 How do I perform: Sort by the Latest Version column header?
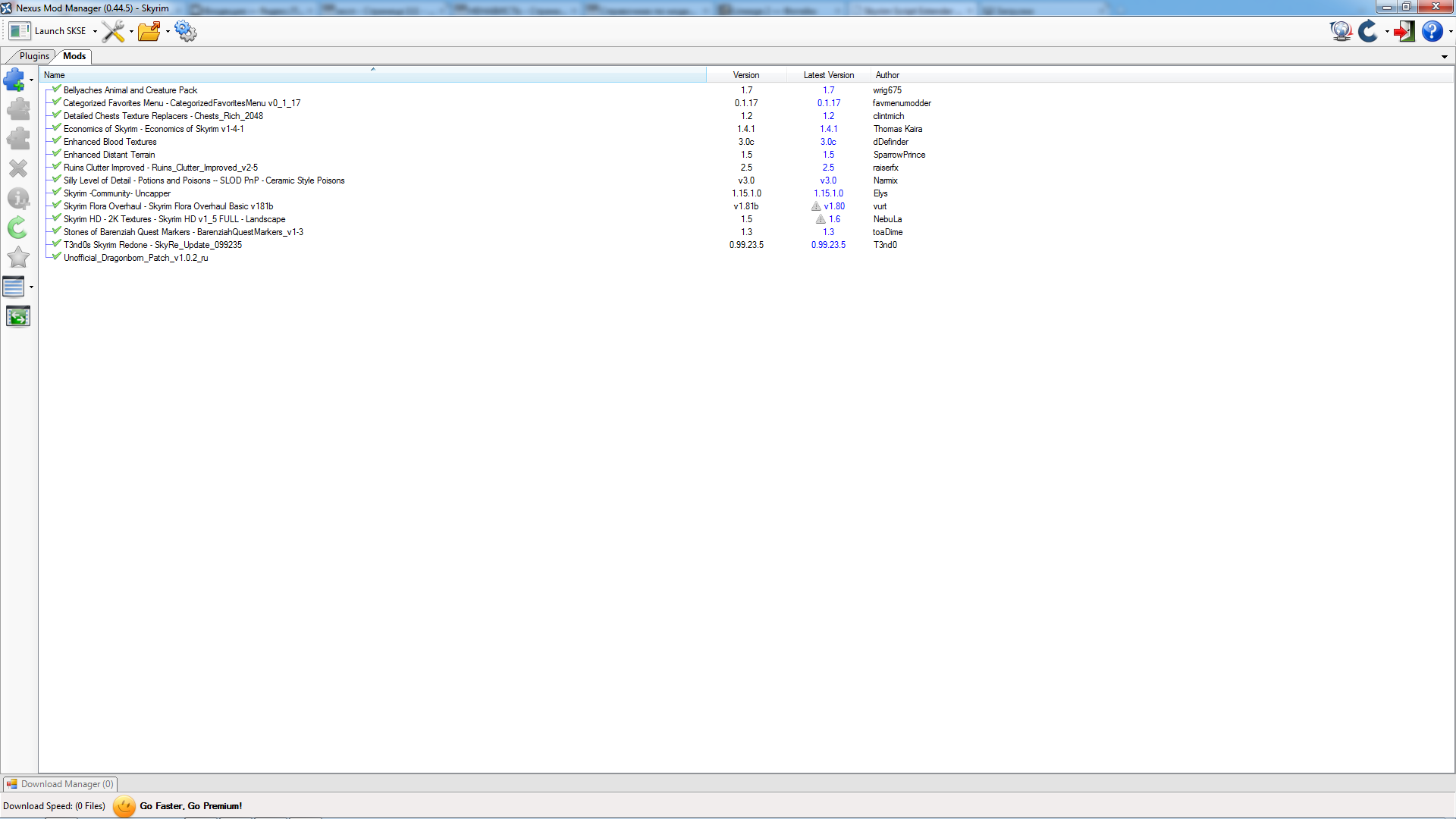pos(829,75)
